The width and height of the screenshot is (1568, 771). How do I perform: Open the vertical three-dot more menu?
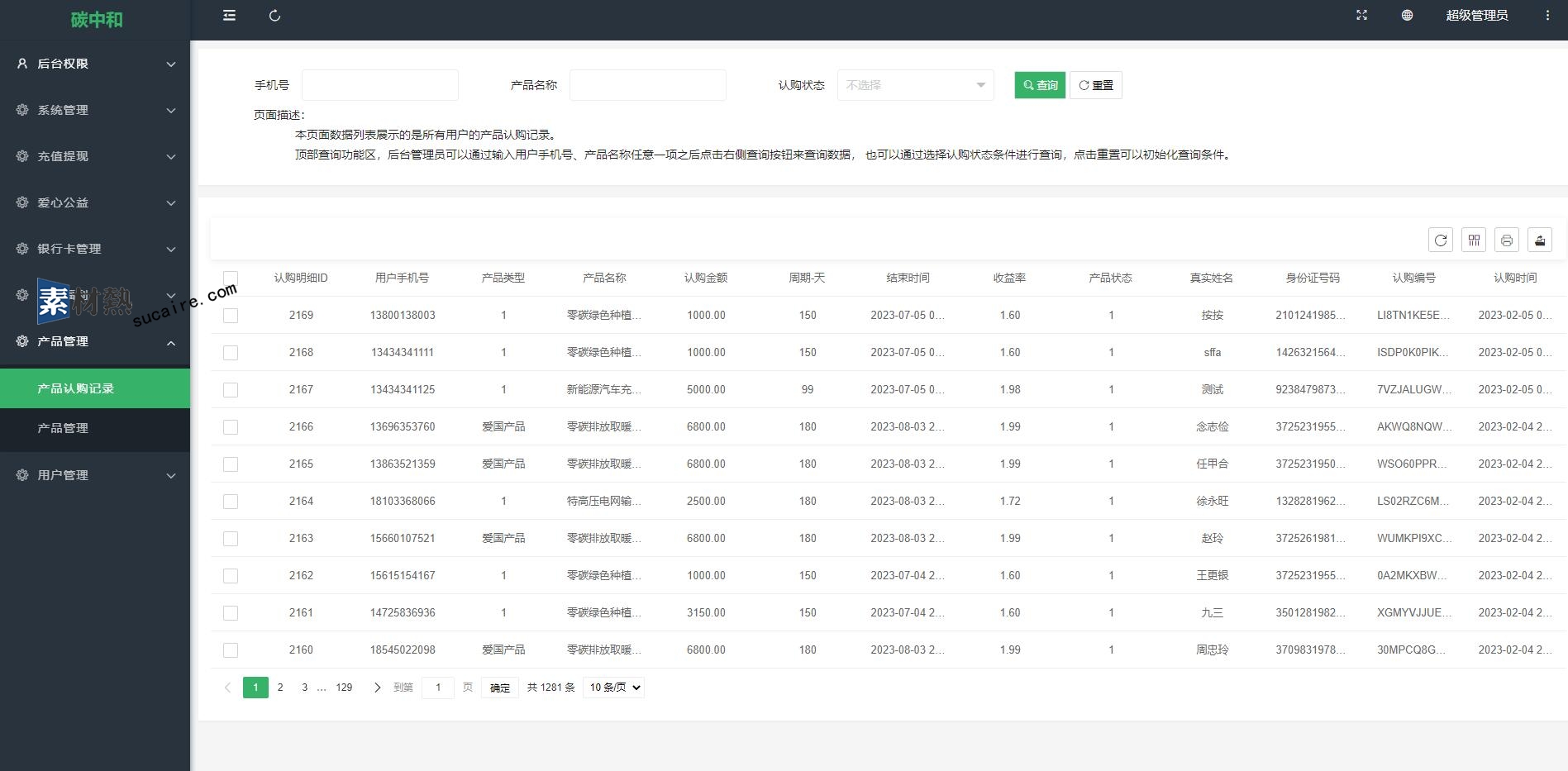tap(1547, 16)
